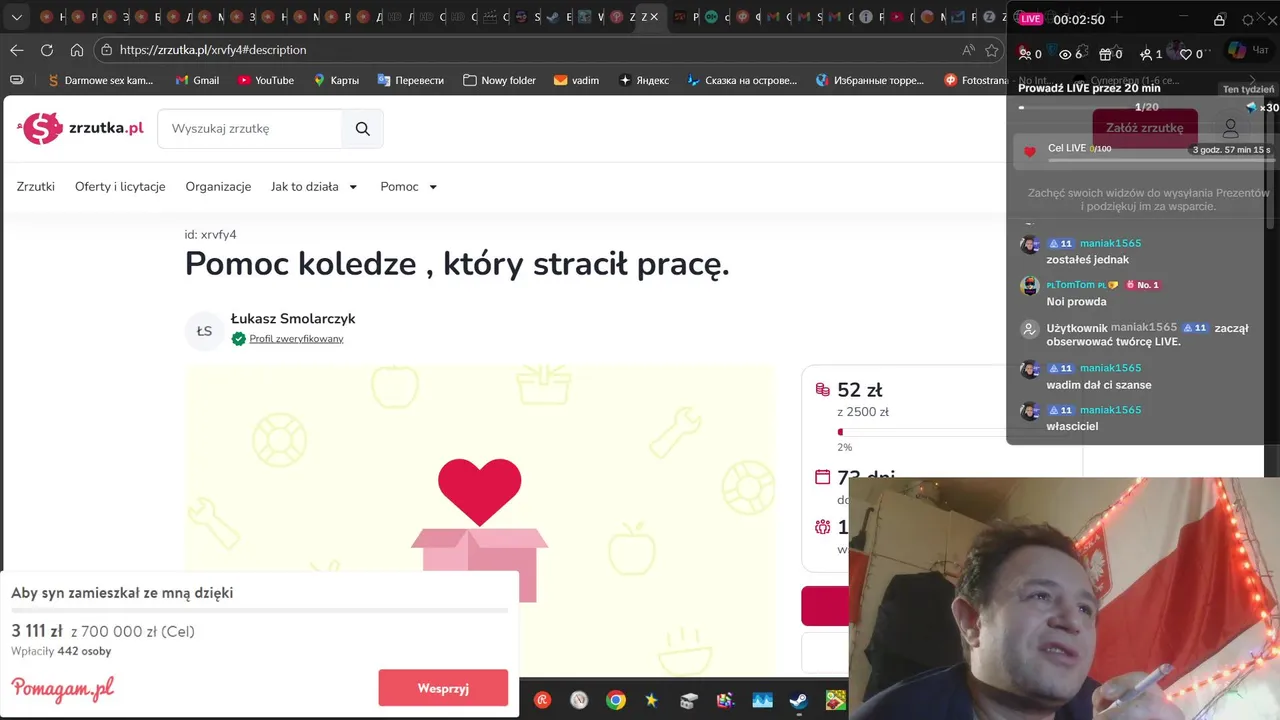Click the ŁS profile avatar
The image size is (1280, 720).
[x=204, y=331]
